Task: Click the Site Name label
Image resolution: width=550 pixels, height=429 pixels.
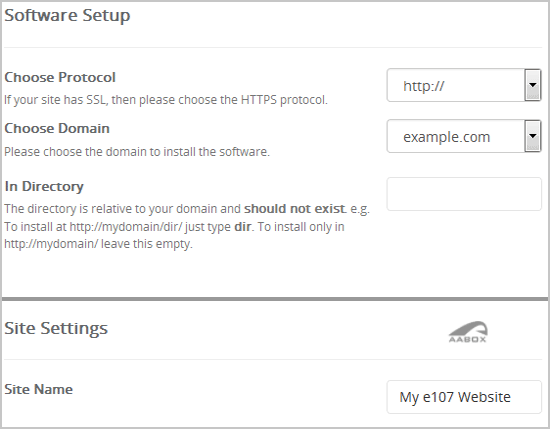Action: 39,389
